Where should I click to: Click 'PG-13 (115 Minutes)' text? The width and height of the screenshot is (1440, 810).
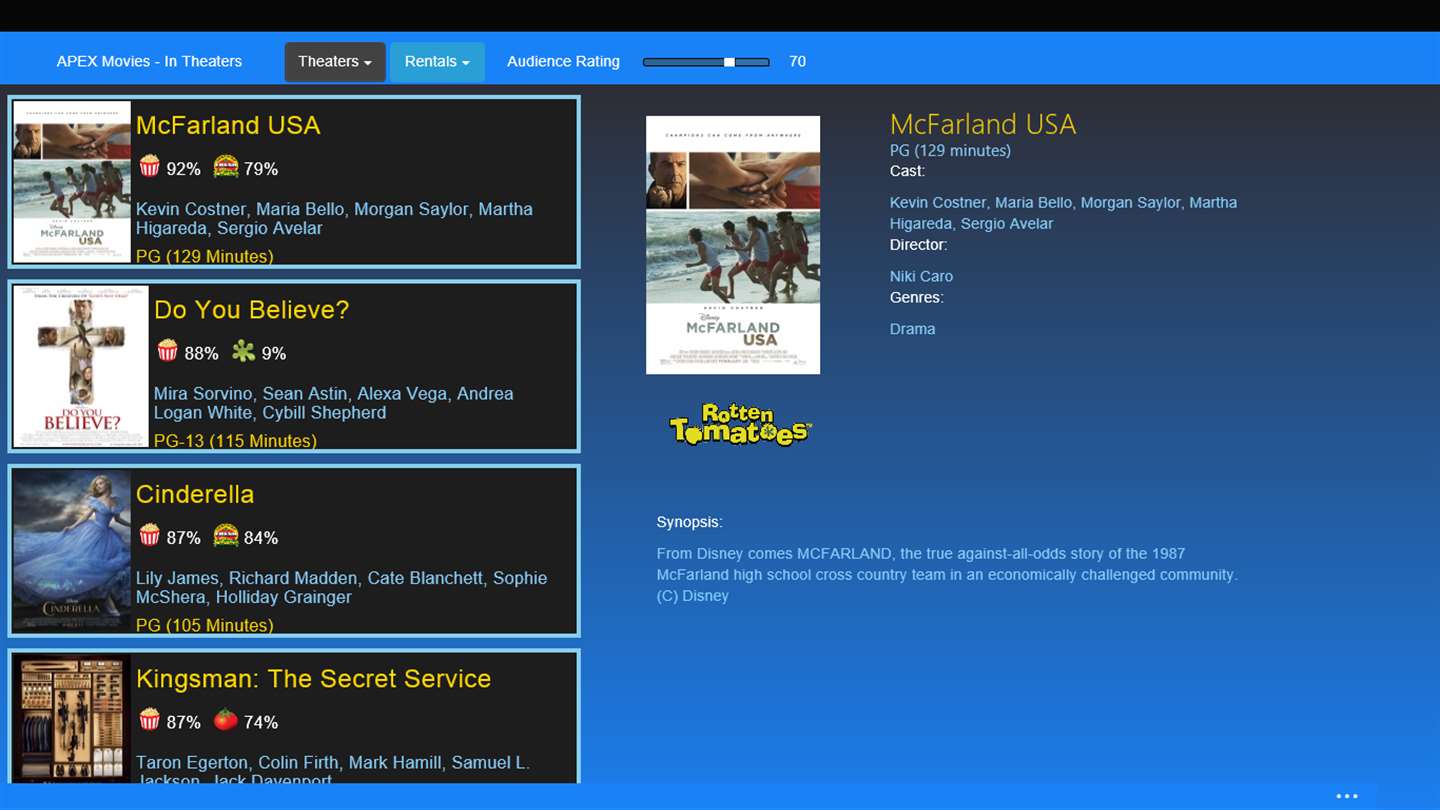pyautogui.click(x=235, y=441)
